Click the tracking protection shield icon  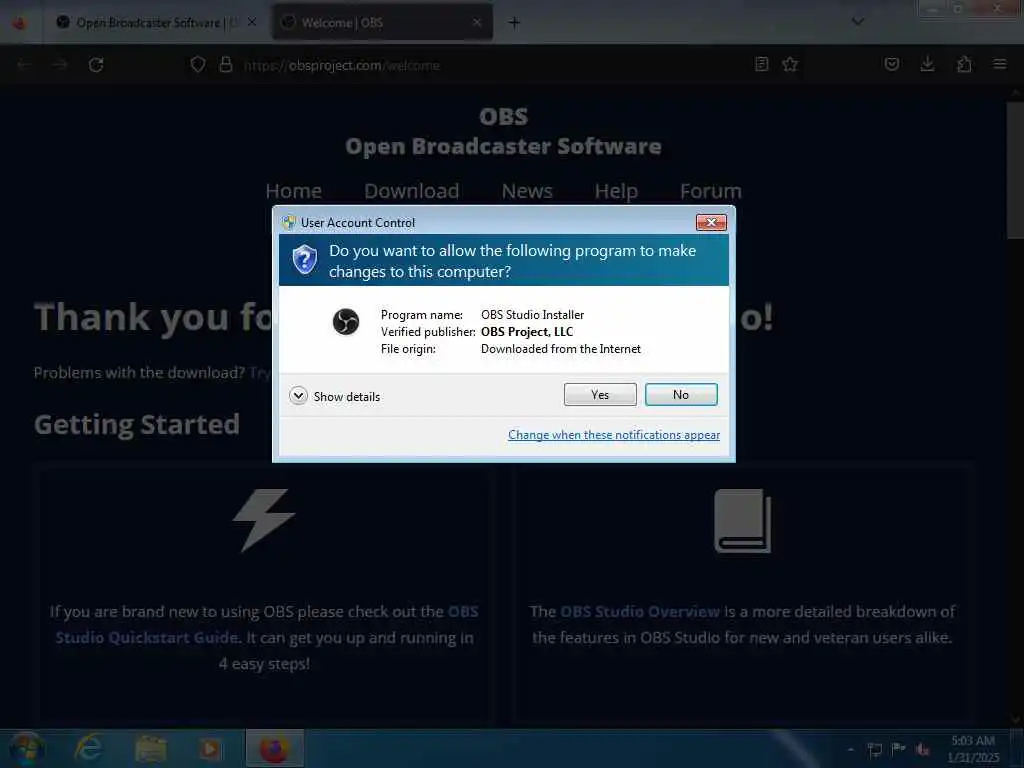[x=197, y=65]
